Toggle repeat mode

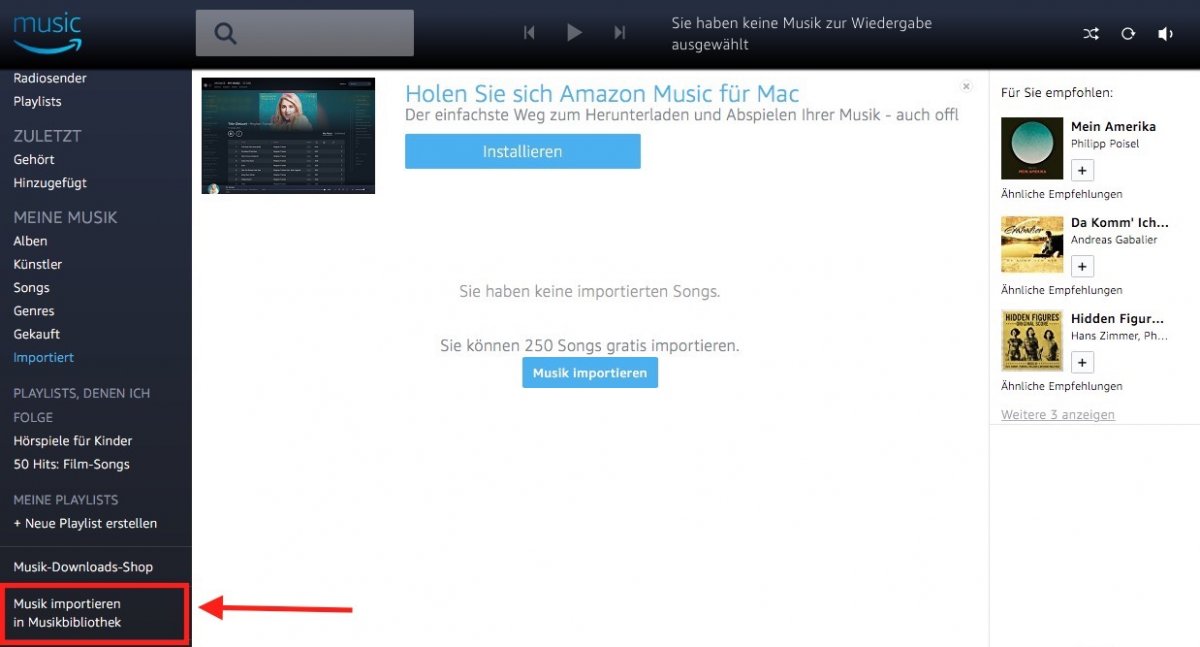coord(1128,34)
